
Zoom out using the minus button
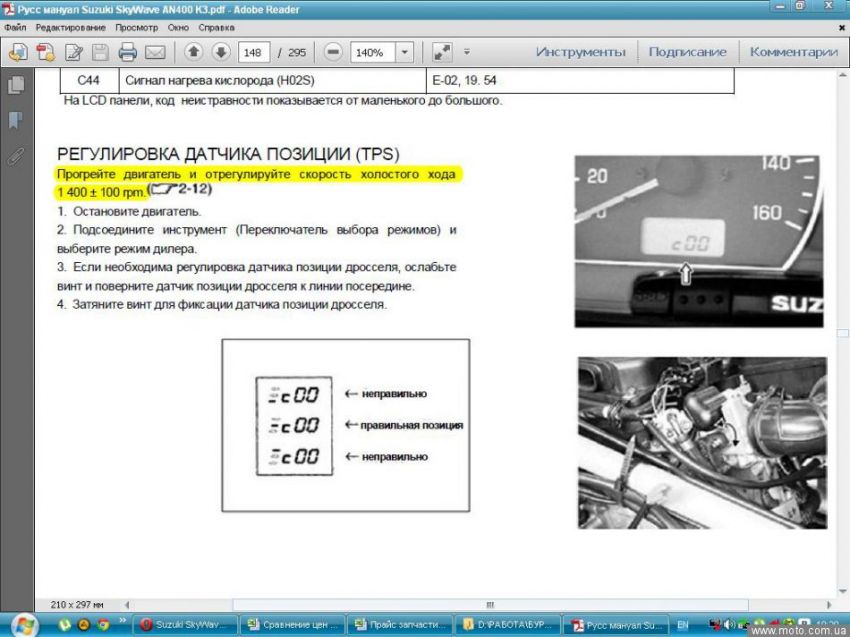click(x=333, y=52)
